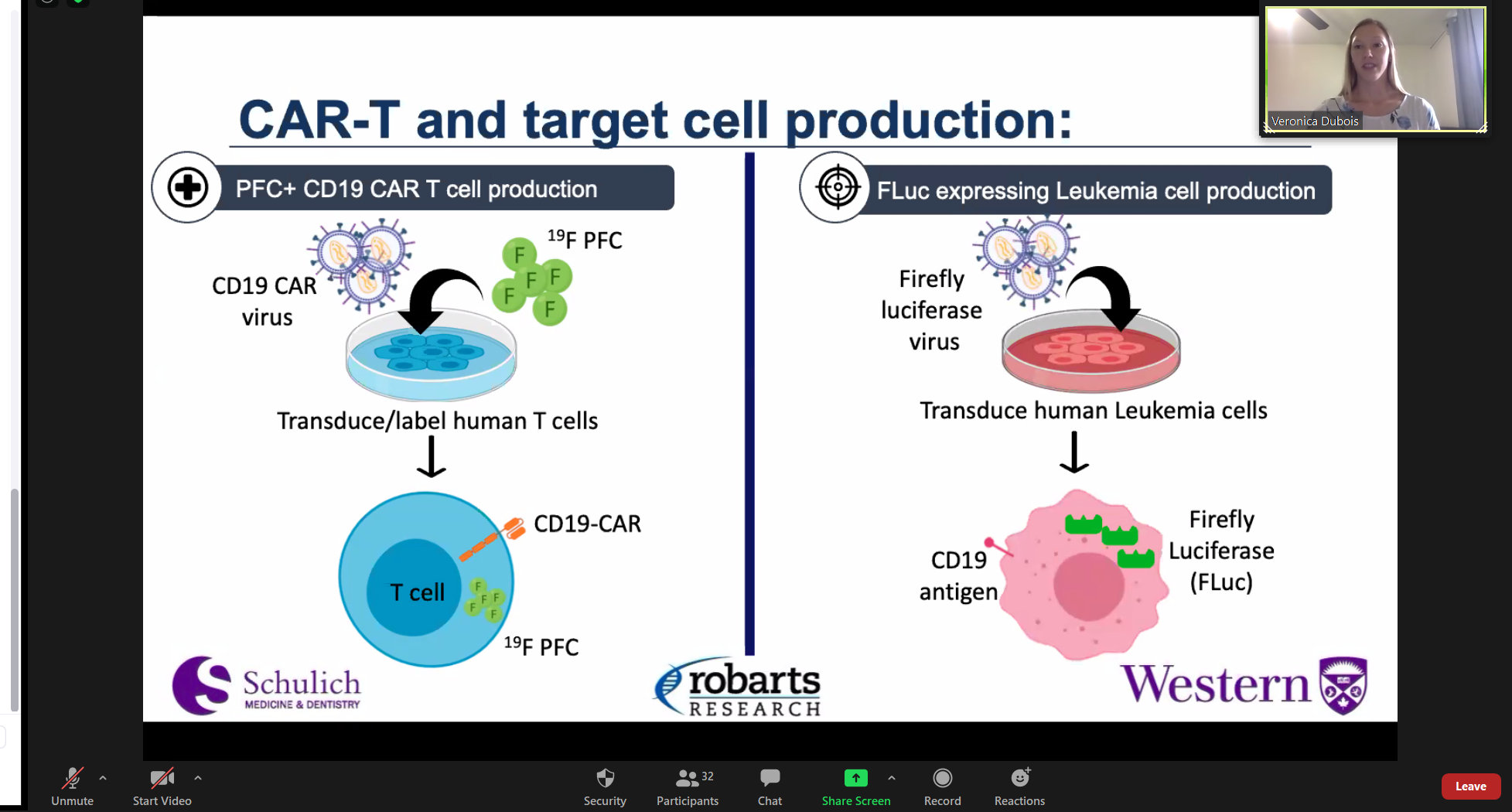Open the Security options

click(605, 786)
